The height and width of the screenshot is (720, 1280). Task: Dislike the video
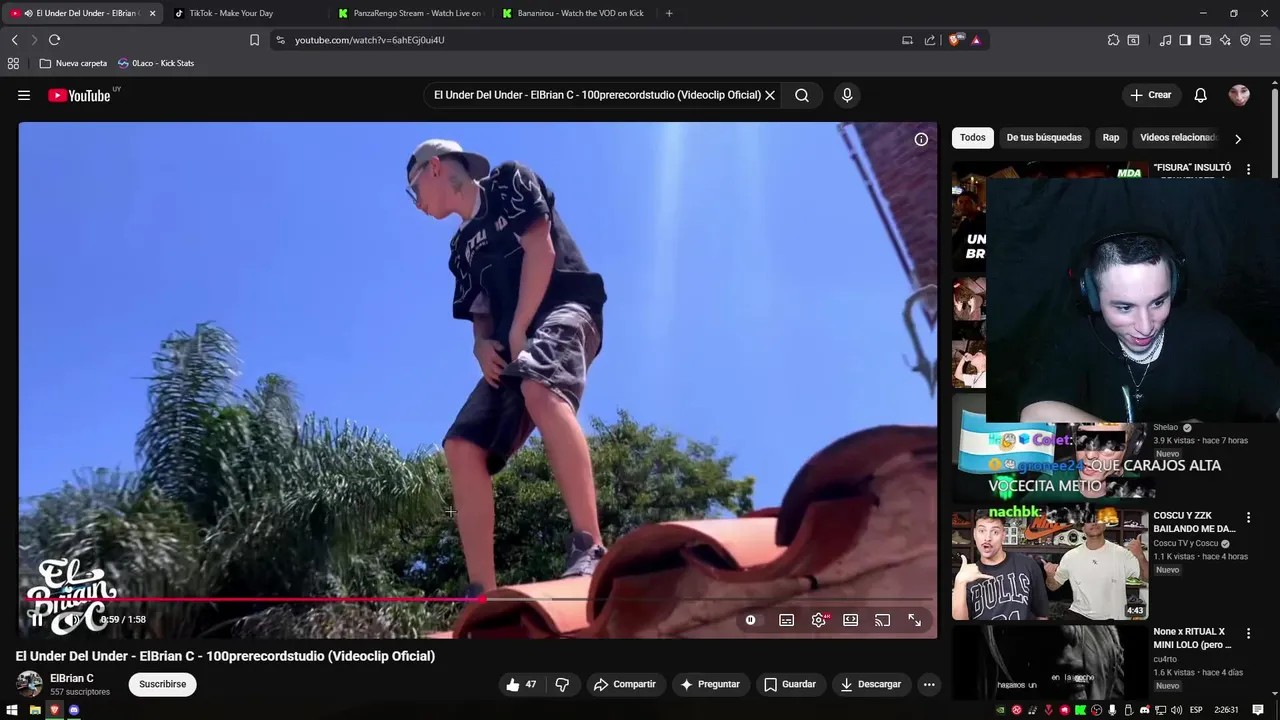tap(562, 684)
